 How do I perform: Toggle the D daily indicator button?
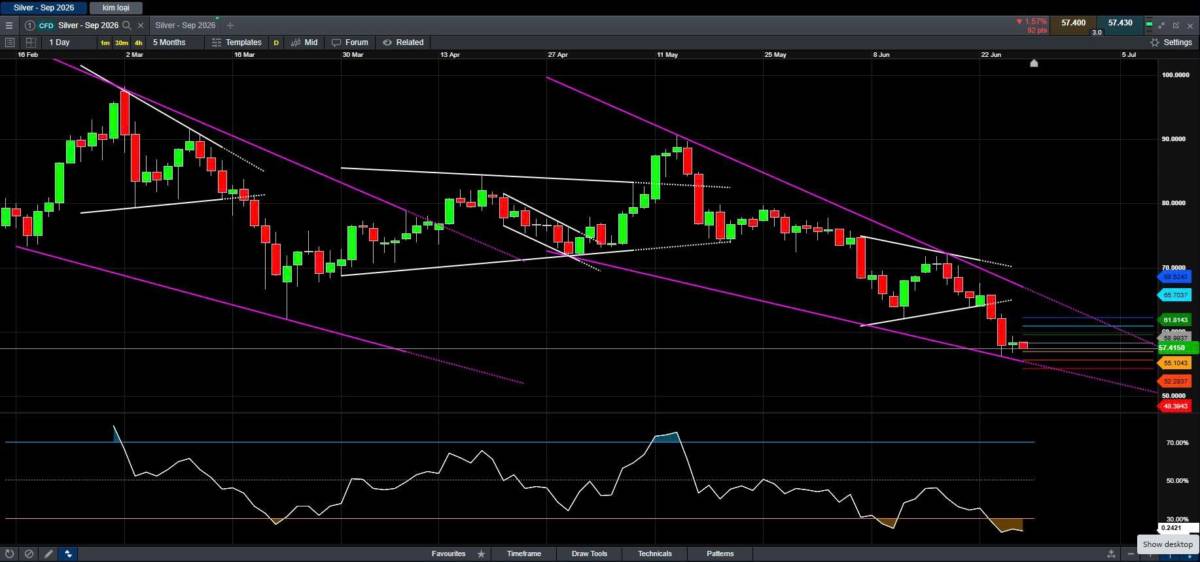276,42
